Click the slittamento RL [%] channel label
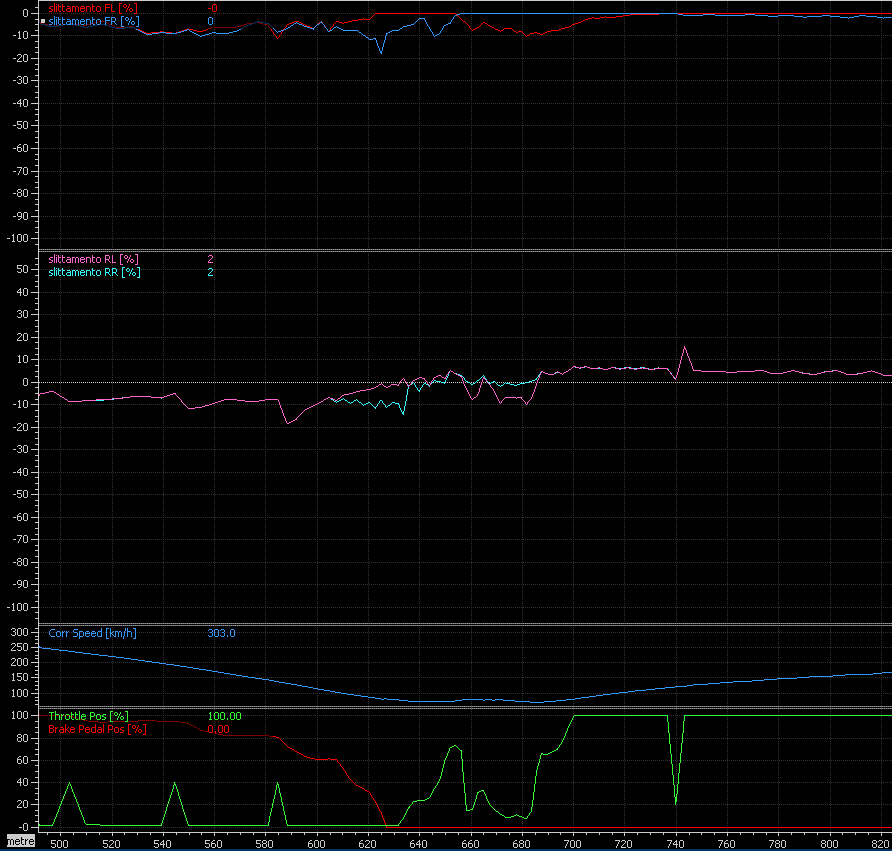The width and height of the screenshot is (892, 851). coord(93,259)
